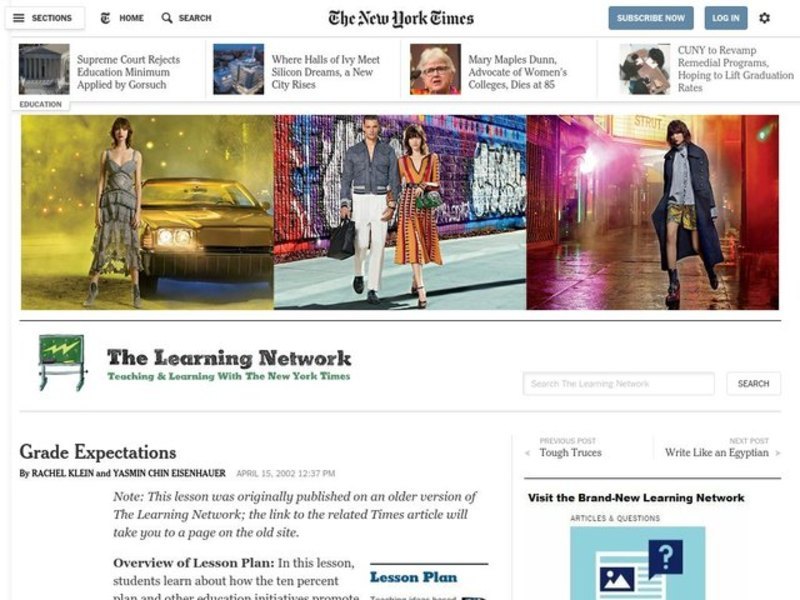The height and width of the screenshot is (600, 800).
Task: Click the next post right arrow
Action: pos(778,453)
